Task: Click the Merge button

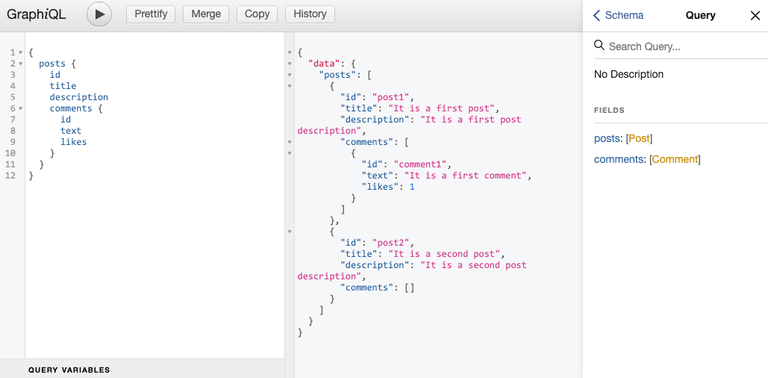Action: (206, 14)
